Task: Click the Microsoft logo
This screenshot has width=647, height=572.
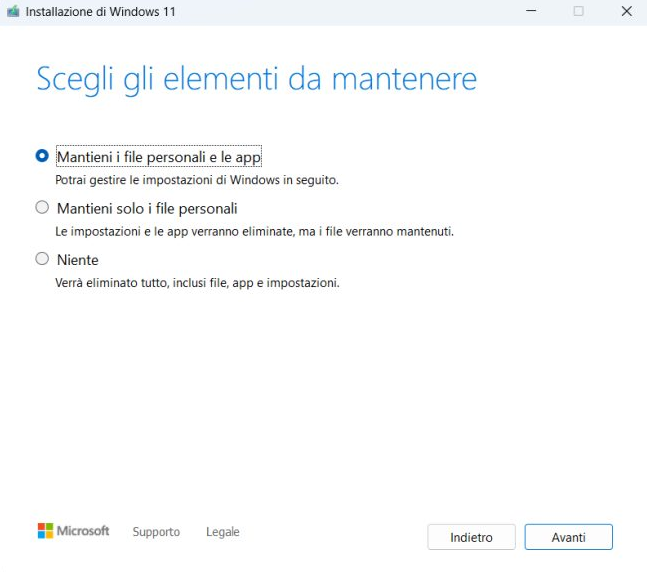Action: pos(73,531)
